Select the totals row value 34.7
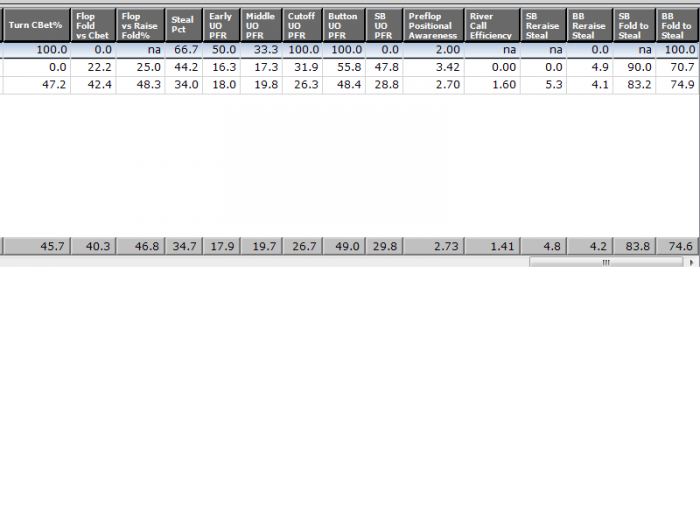The height and width of the screenshot is (525, 700). [x=184, y=246]
